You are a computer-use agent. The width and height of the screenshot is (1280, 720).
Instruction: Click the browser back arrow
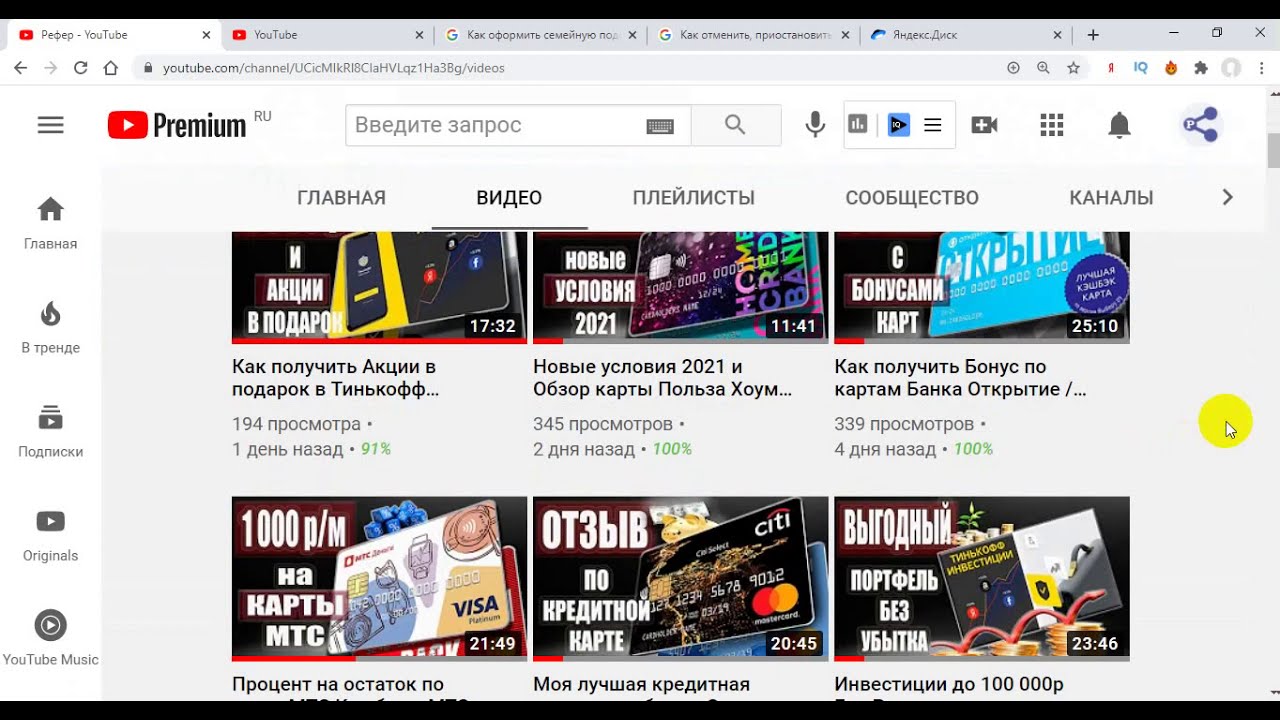pyautogui.click(x=20, y=68)
